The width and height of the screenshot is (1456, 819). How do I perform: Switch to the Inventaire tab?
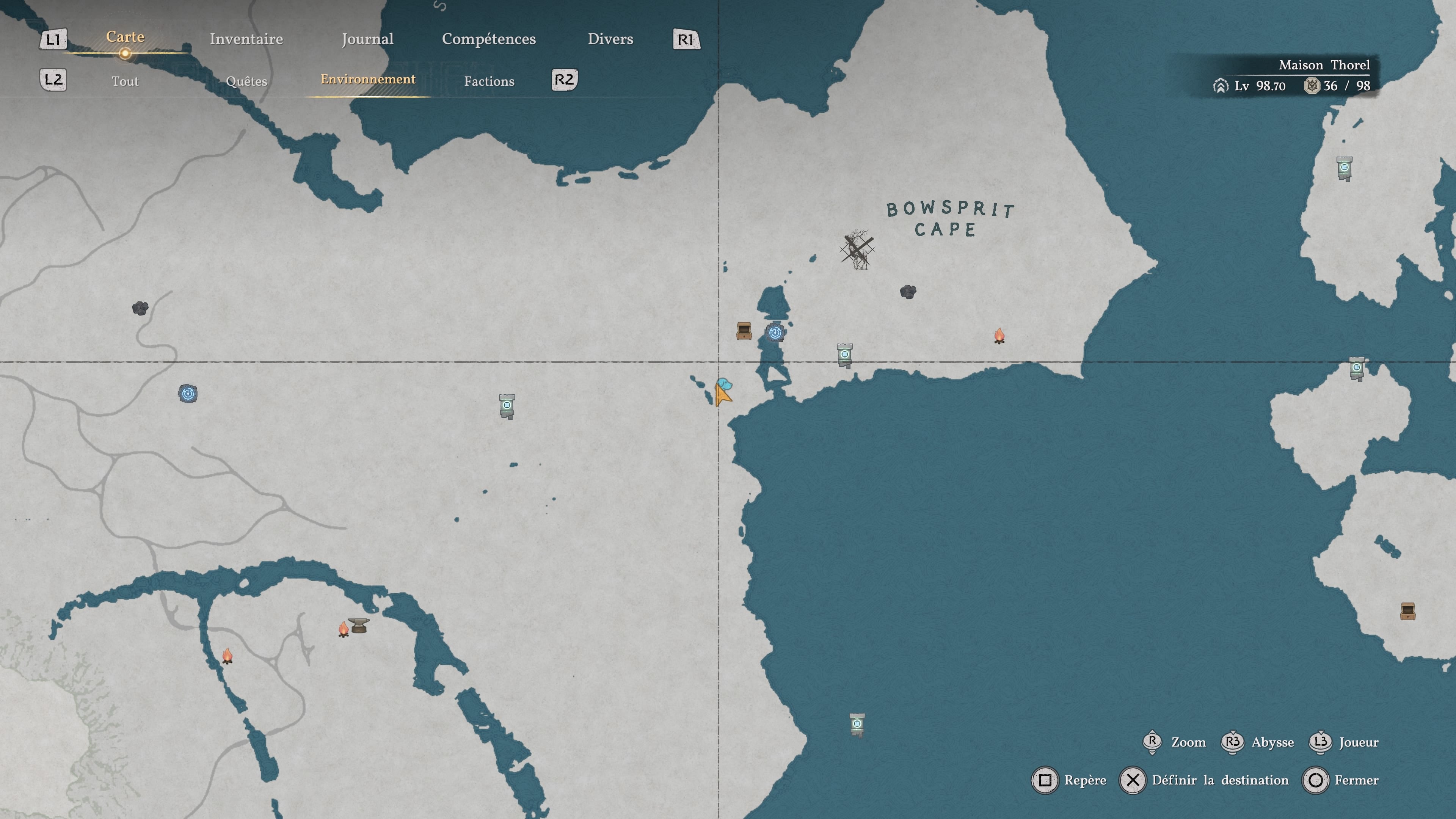(246, 39)
